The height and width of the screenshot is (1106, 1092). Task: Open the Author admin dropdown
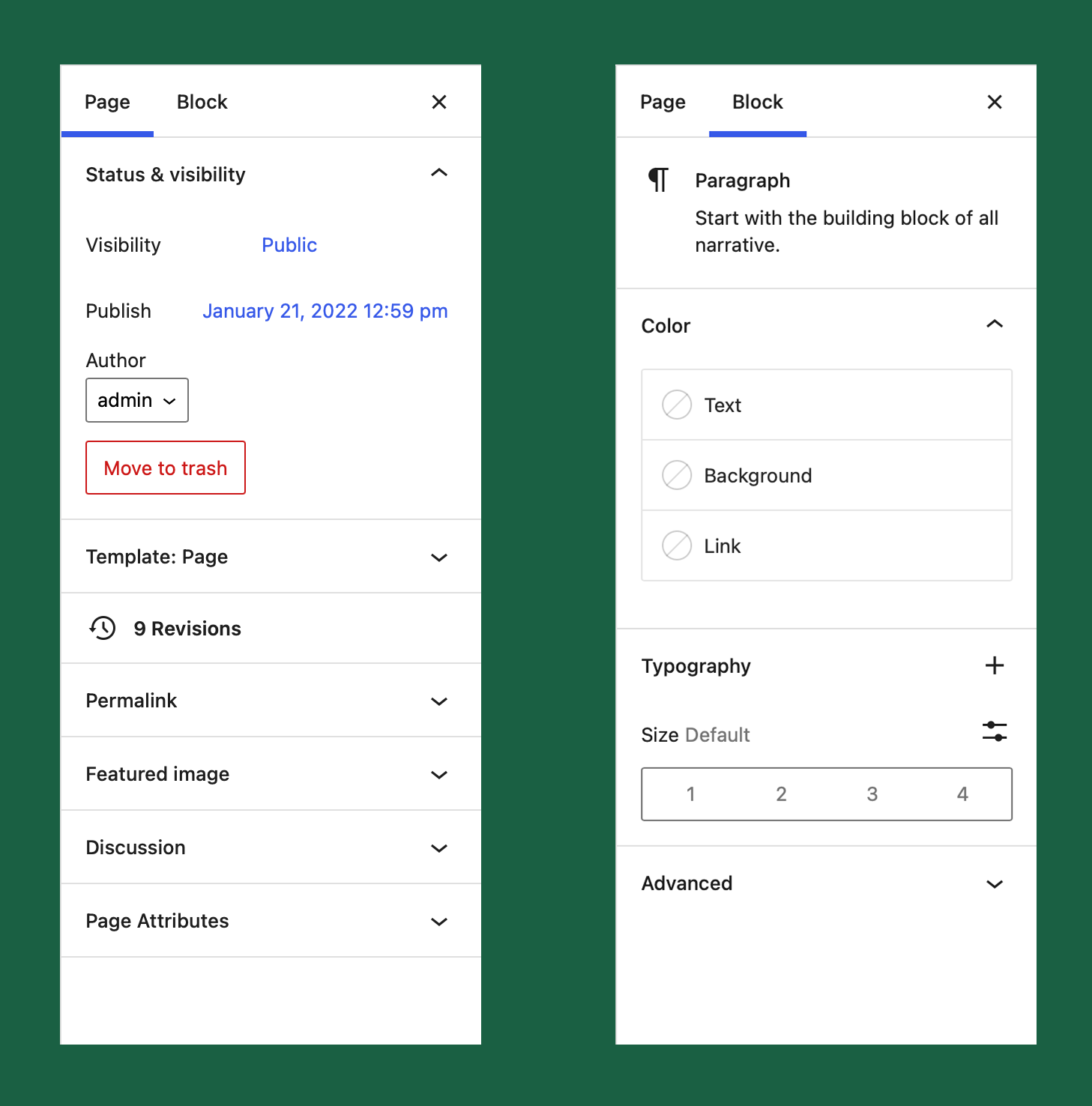pyautogui.click(x=136, y=400)
